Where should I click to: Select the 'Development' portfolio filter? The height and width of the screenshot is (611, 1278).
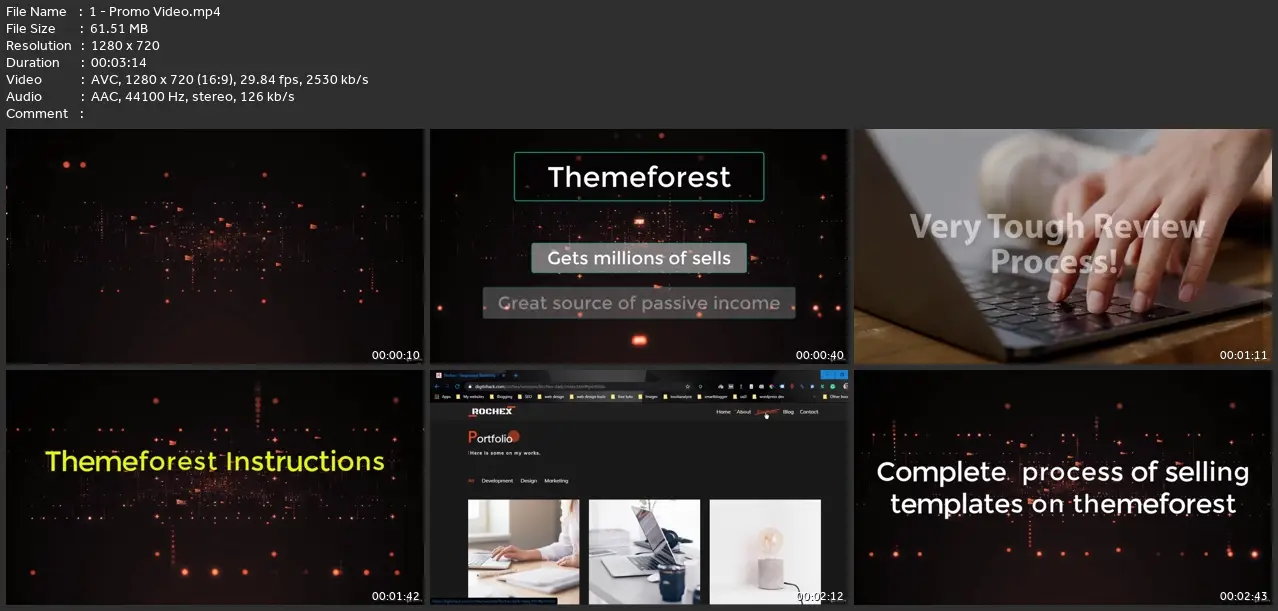coord(497,481)
